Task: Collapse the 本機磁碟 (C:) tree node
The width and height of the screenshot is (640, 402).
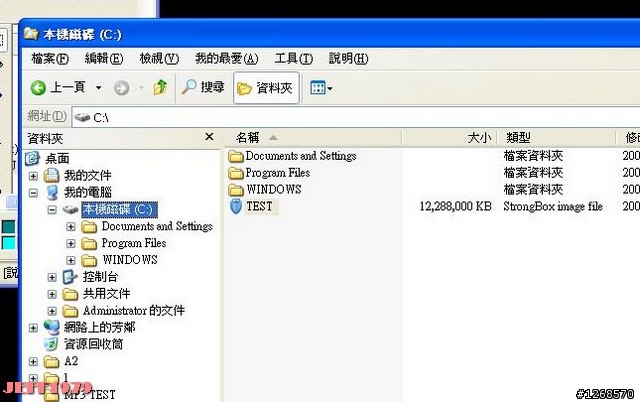Action: tap(52, 210)
